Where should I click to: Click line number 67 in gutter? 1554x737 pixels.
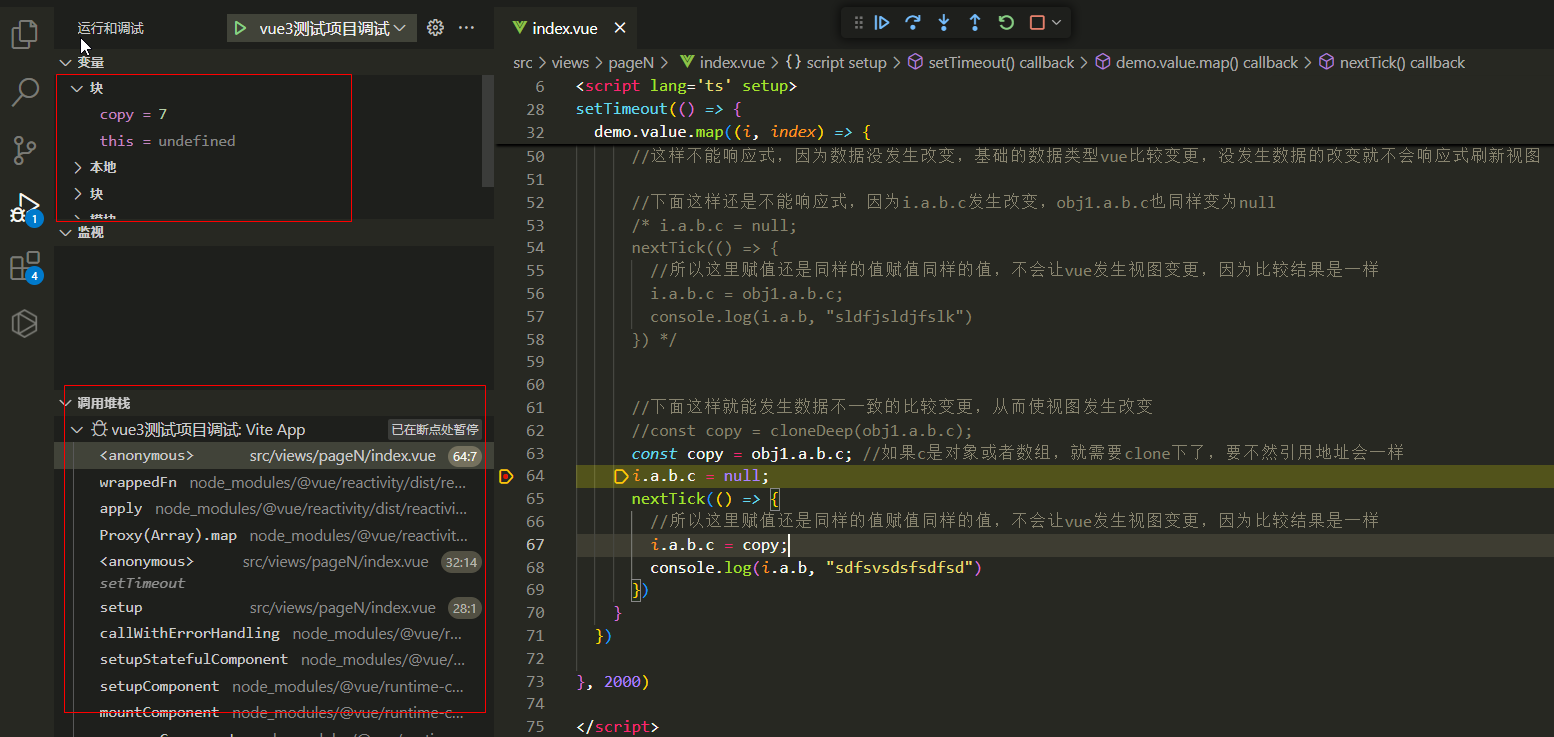[535, 545]
